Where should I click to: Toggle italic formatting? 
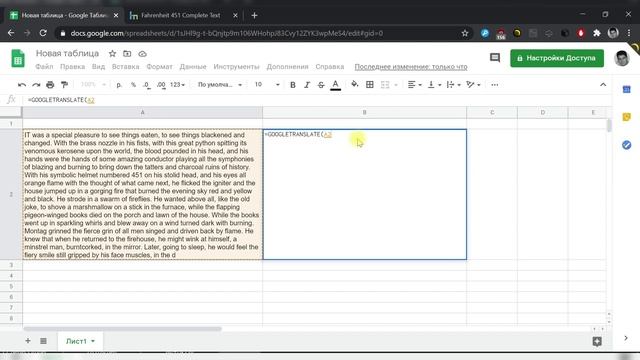[x=307, y=85]
